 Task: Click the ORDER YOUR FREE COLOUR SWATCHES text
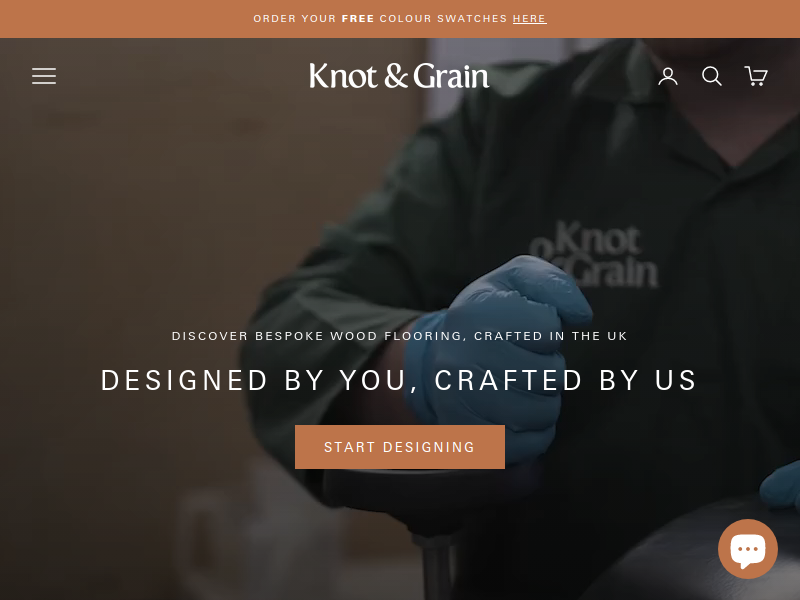[x=380, y=19]
